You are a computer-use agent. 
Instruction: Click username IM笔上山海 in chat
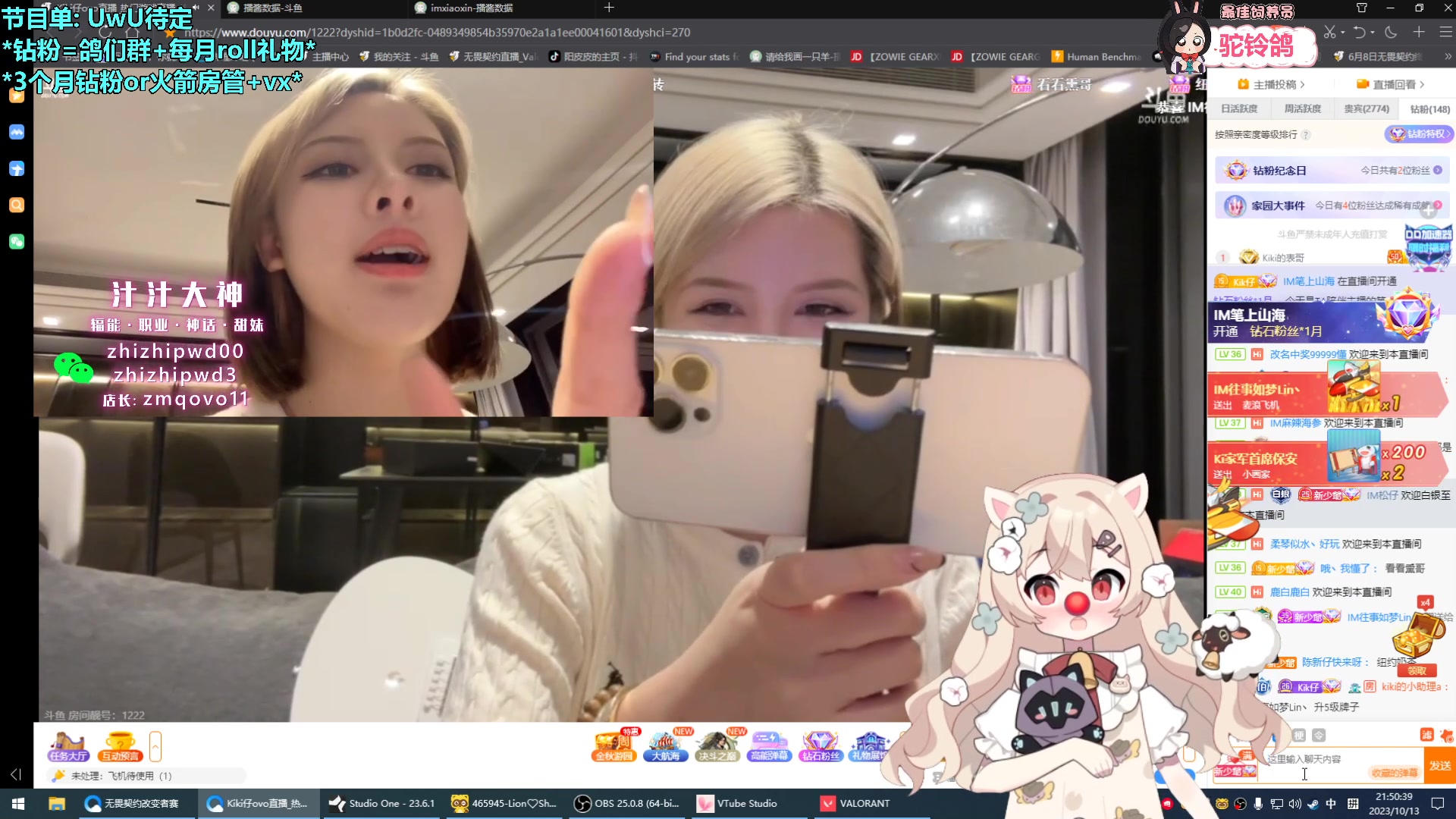(1308, 281)
